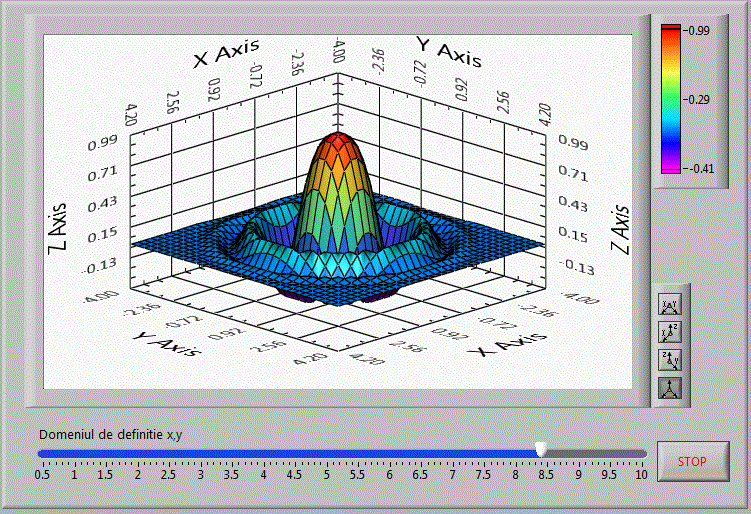Screen dimensions: 751x514
Task: Click the Domeniul de definitie slider thumb
Action: click(541, 451)
